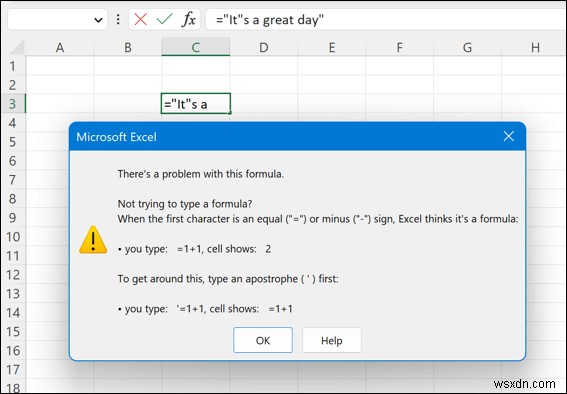
Task: Click the green Enter checkmark icon
Action: 165,19
